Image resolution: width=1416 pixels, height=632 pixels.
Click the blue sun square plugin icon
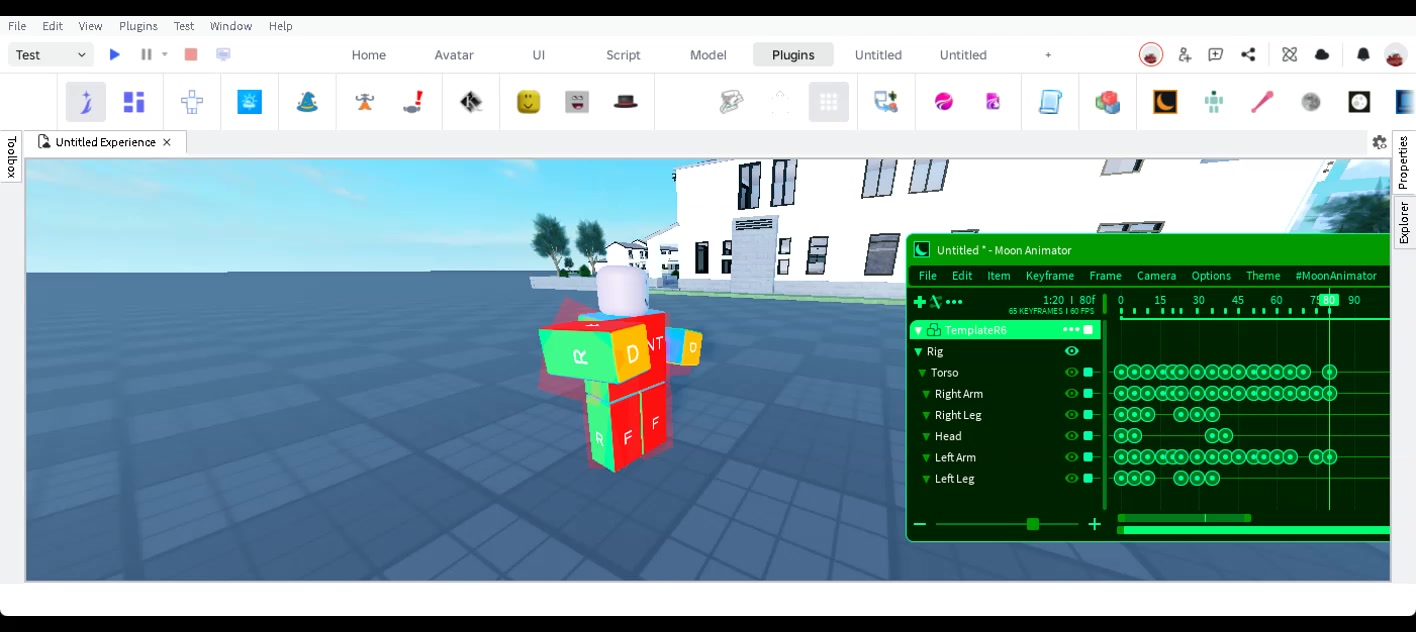click(250, 102)
